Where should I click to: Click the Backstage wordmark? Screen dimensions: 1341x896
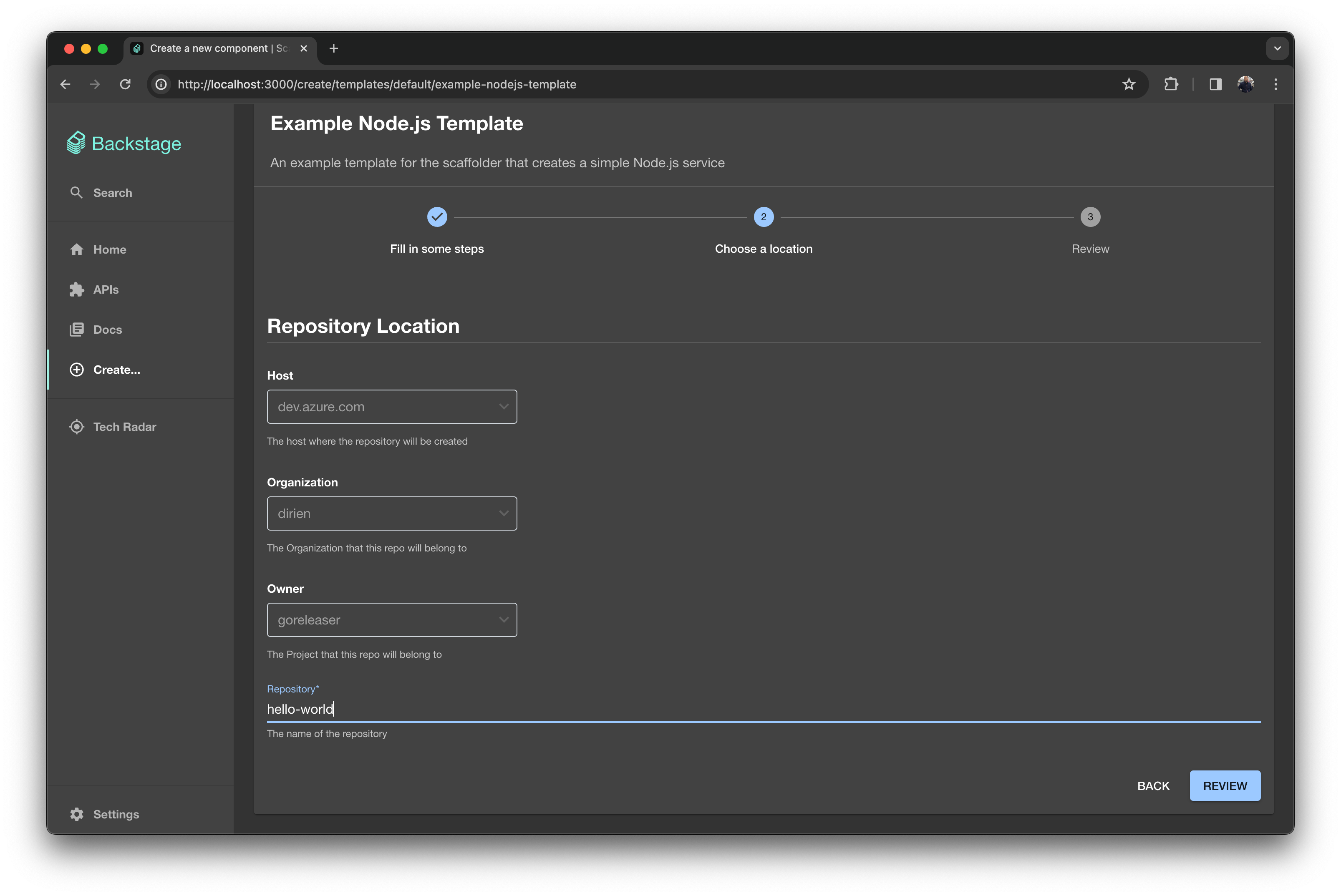tap(136, 143)
